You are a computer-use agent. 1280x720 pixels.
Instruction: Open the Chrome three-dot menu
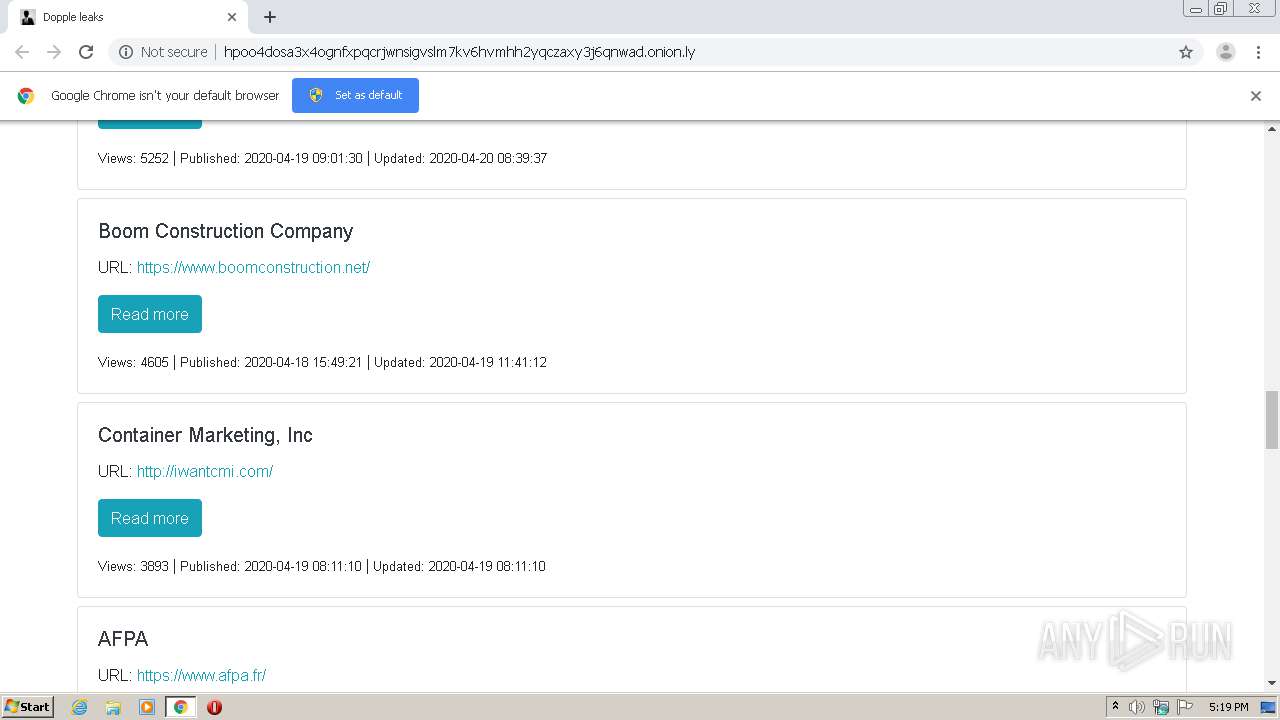click(1258, 52)
